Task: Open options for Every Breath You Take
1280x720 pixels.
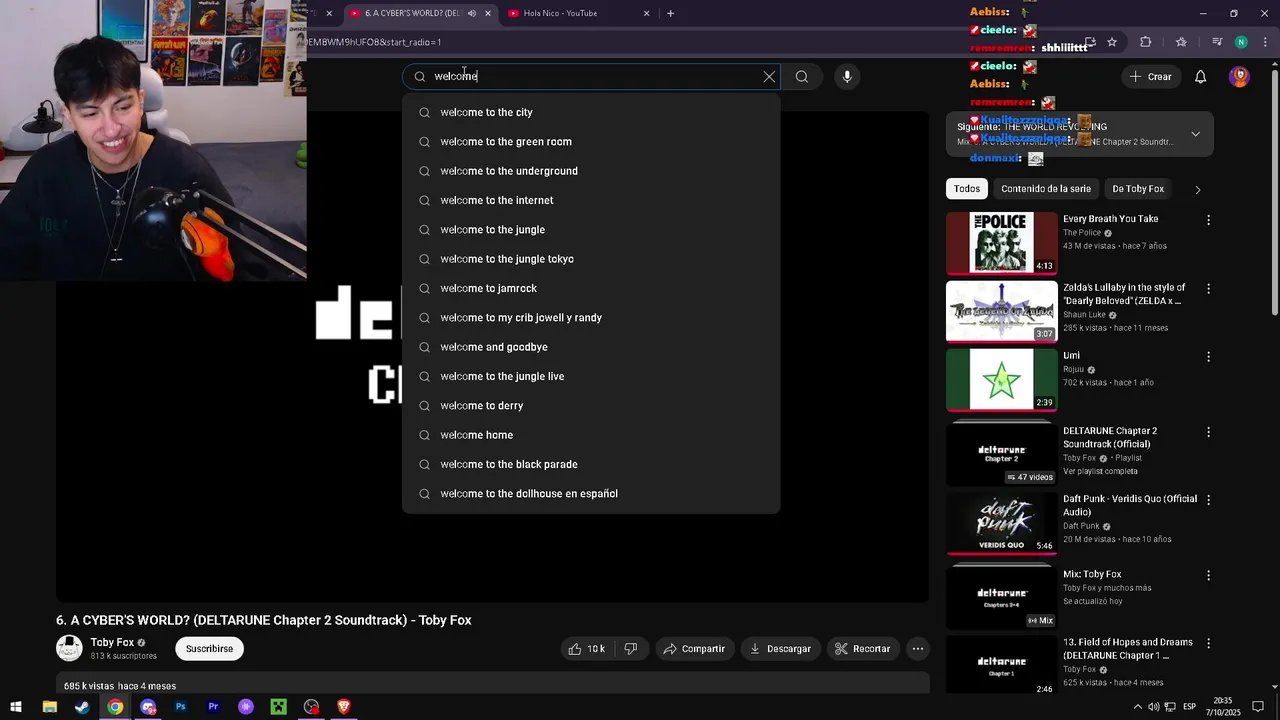Action: click(1208, 220)
